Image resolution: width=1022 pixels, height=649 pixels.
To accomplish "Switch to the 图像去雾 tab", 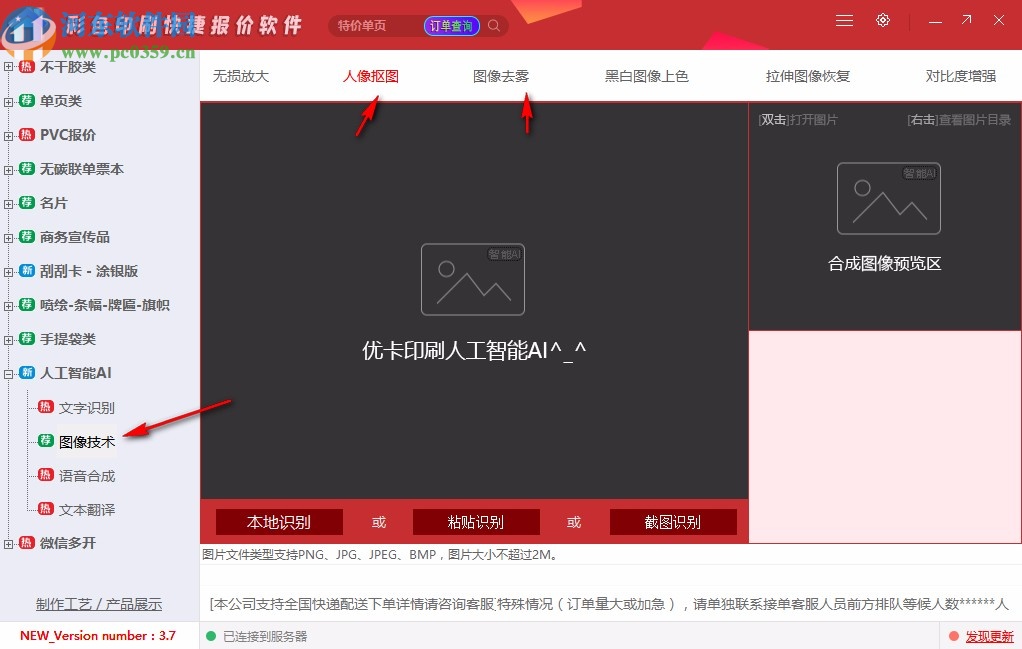I will point(501,75).
